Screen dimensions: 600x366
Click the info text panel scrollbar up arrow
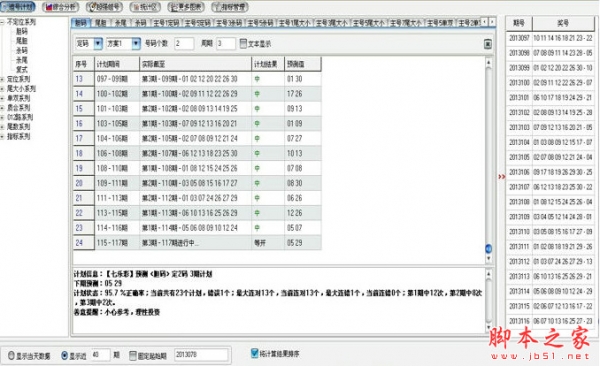pos(489,274)
